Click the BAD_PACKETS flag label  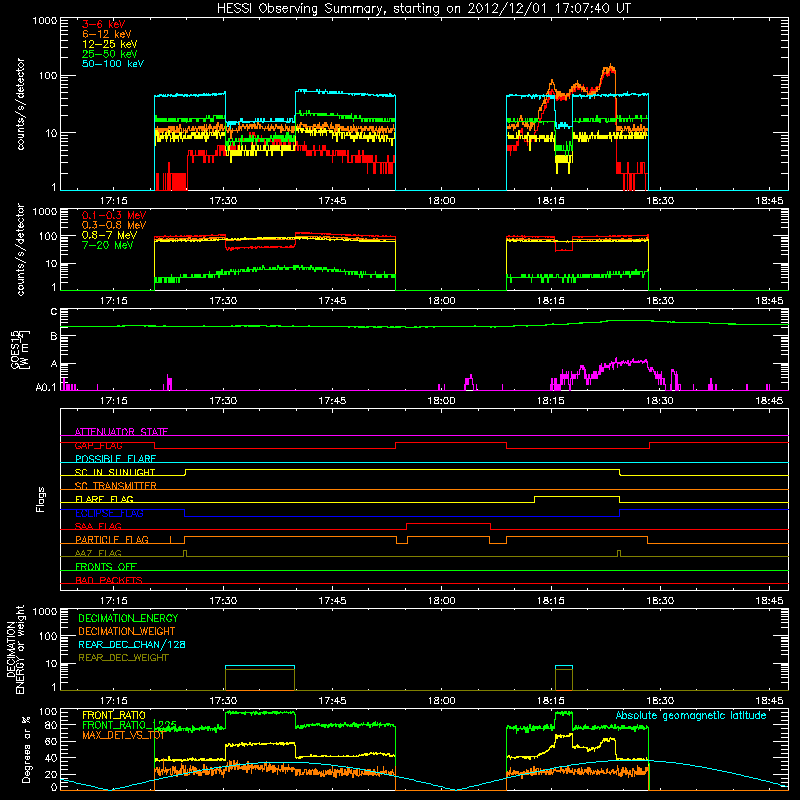pyautogui.click(x=109, y=580)
